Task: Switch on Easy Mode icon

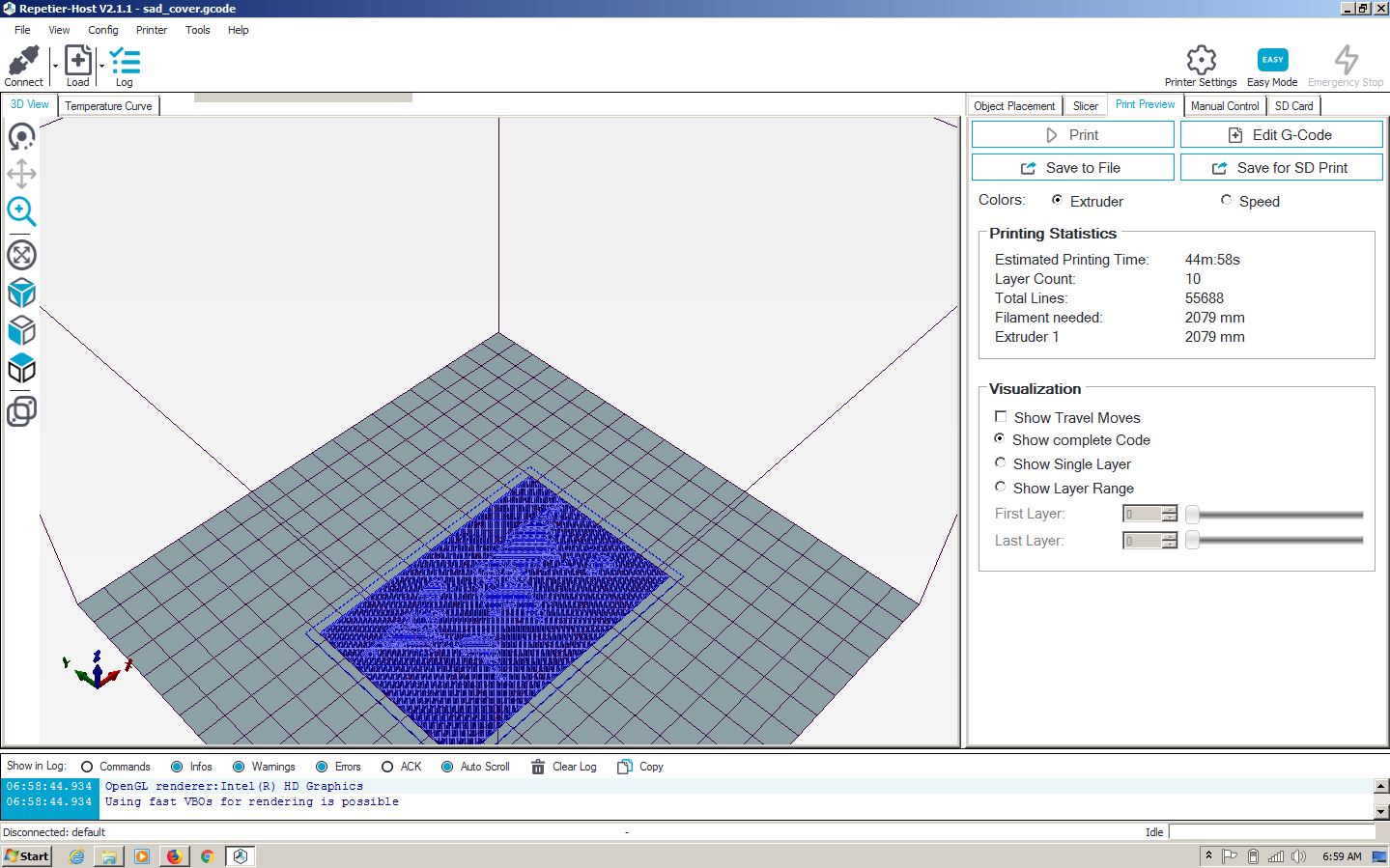Action: 1272,60
